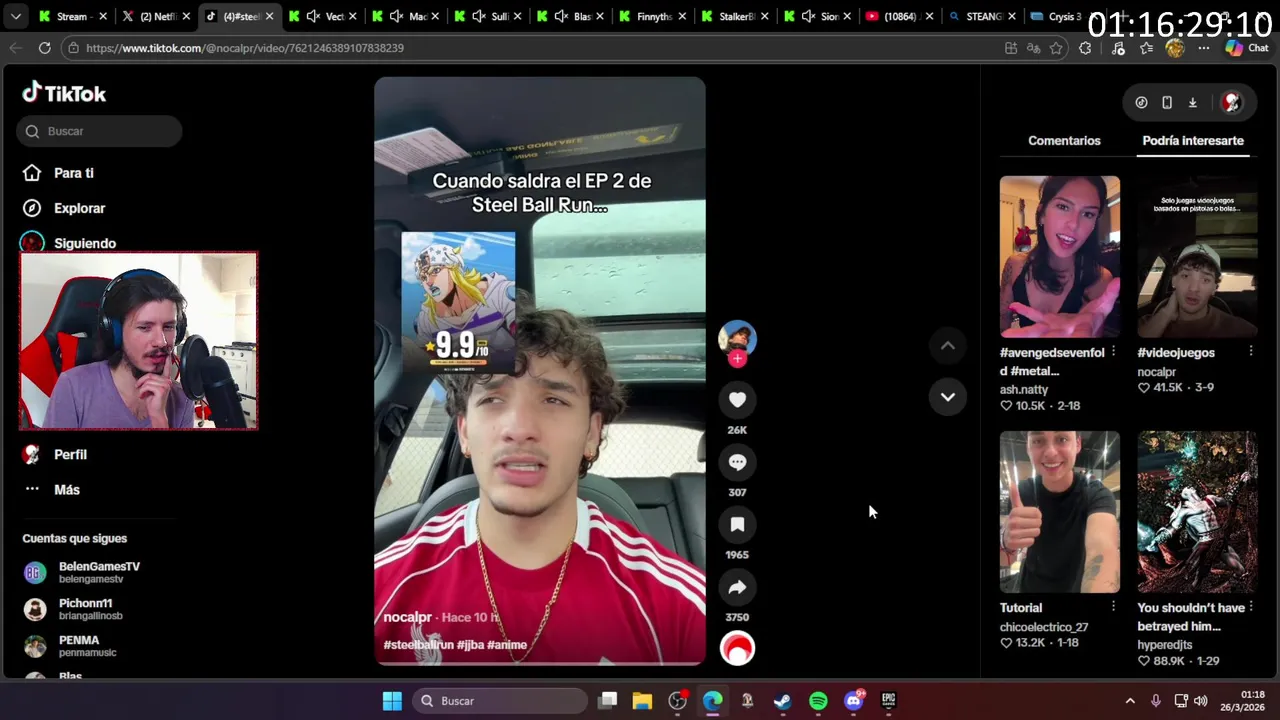Image resolution: width=1280 pixels, height=720 pixels.
Task: Switch to the (2) Netflix X tab
Action: [x=158, y=16]
